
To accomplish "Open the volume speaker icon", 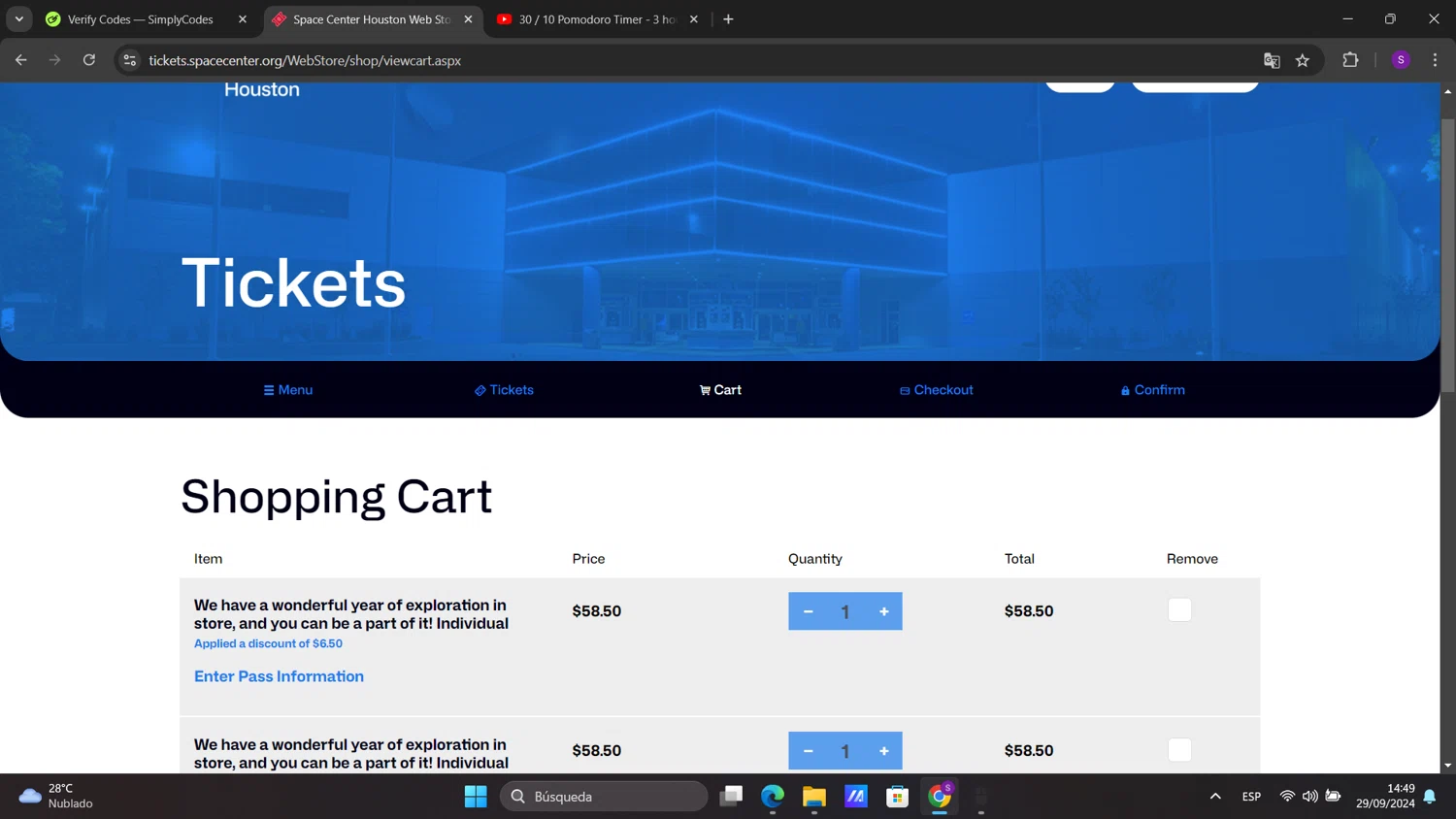I will tap(1310, 797).
